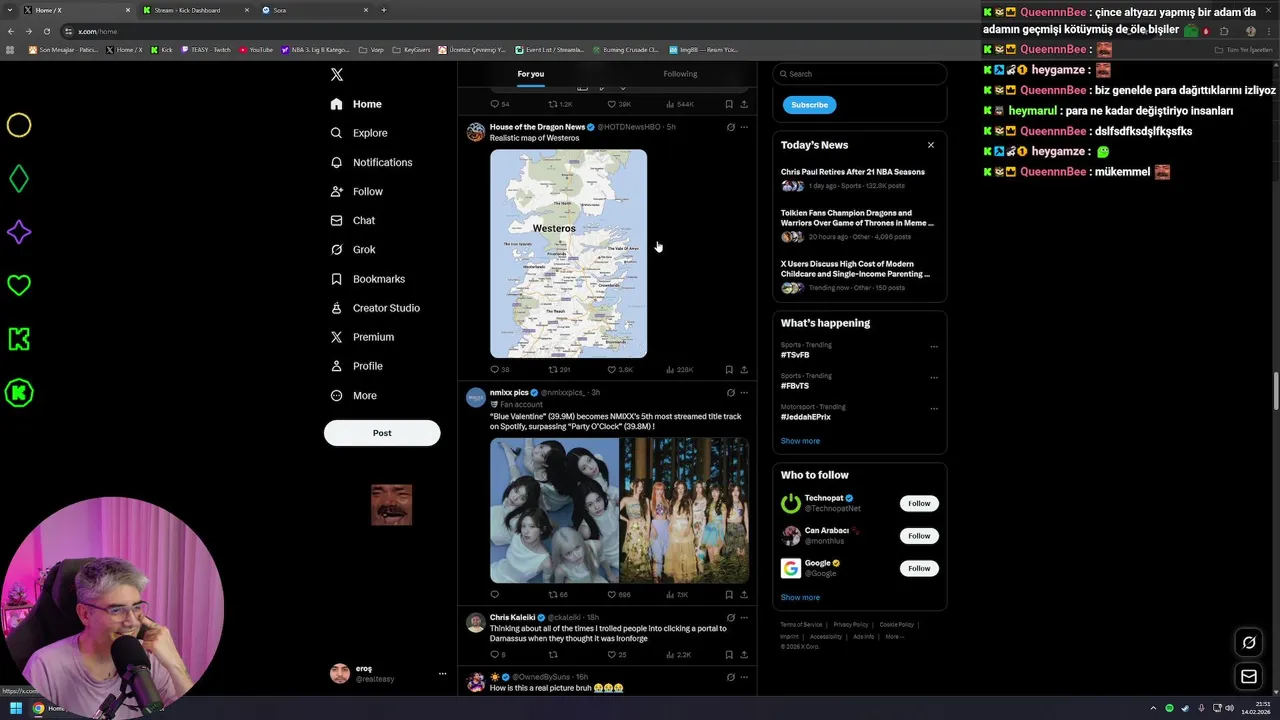Close the Today's News panel
1280x720 pixels.
(930, 145)
